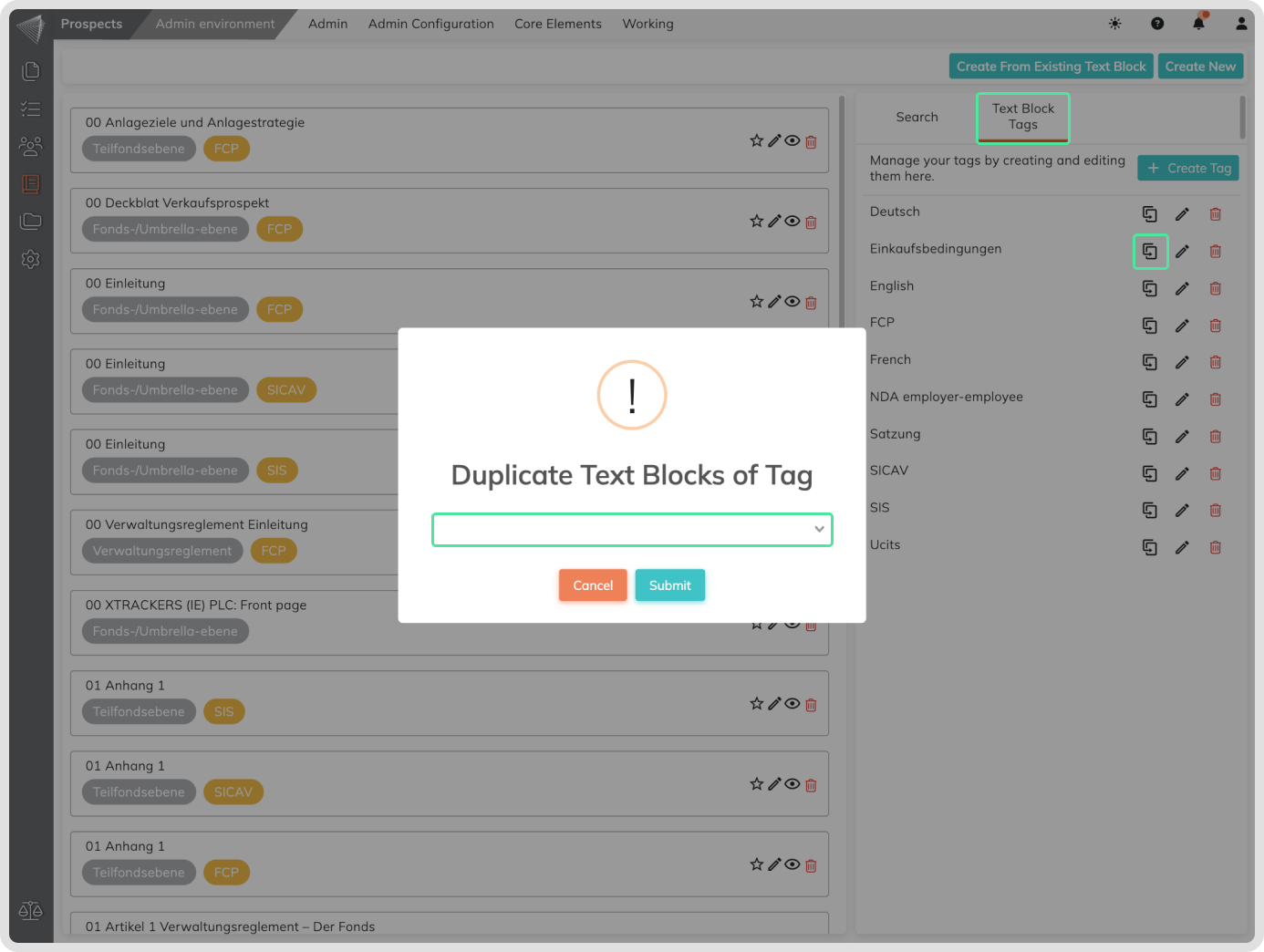Open the Admin Configuration menu

point(430,24)
